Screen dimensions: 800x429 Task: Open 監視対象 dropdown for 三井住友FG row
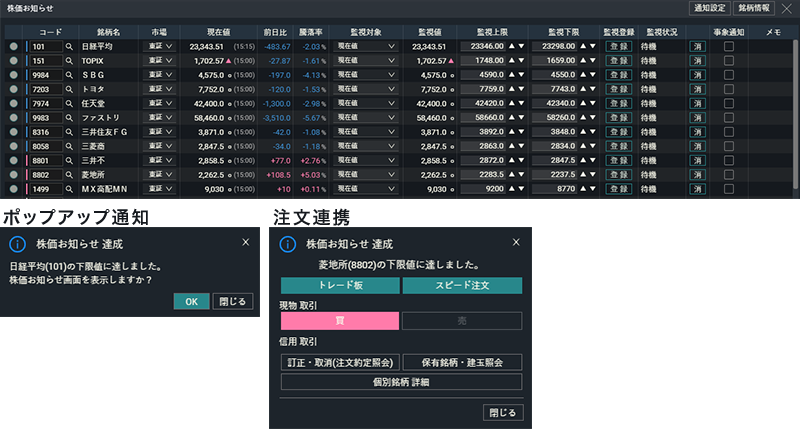(365, 132)
